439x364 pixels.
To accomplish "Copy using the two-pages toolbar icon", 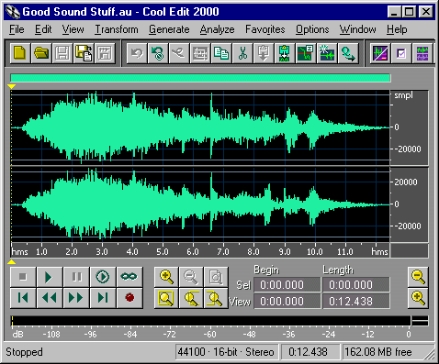I will [x=221, y=53].
